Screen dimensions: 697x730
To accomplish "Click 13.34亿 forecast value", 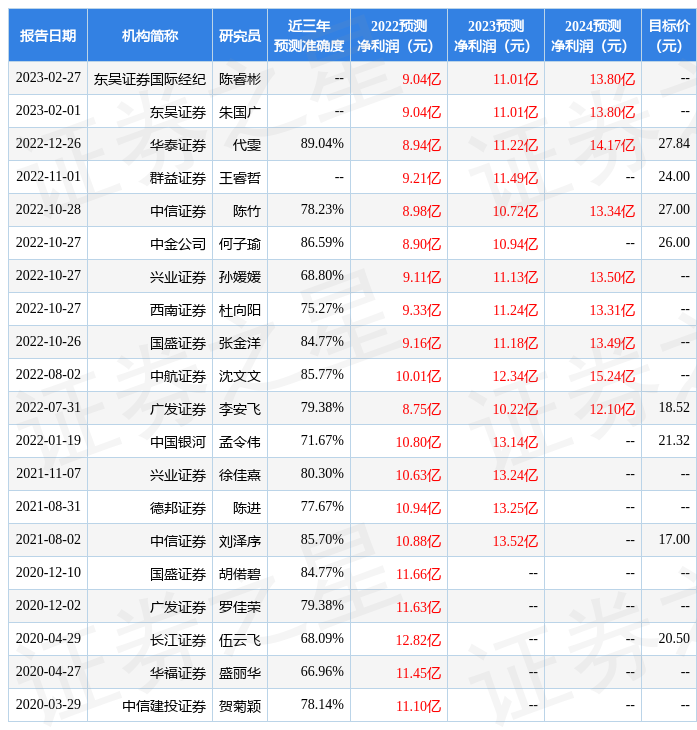I will [x=612, y=211].
